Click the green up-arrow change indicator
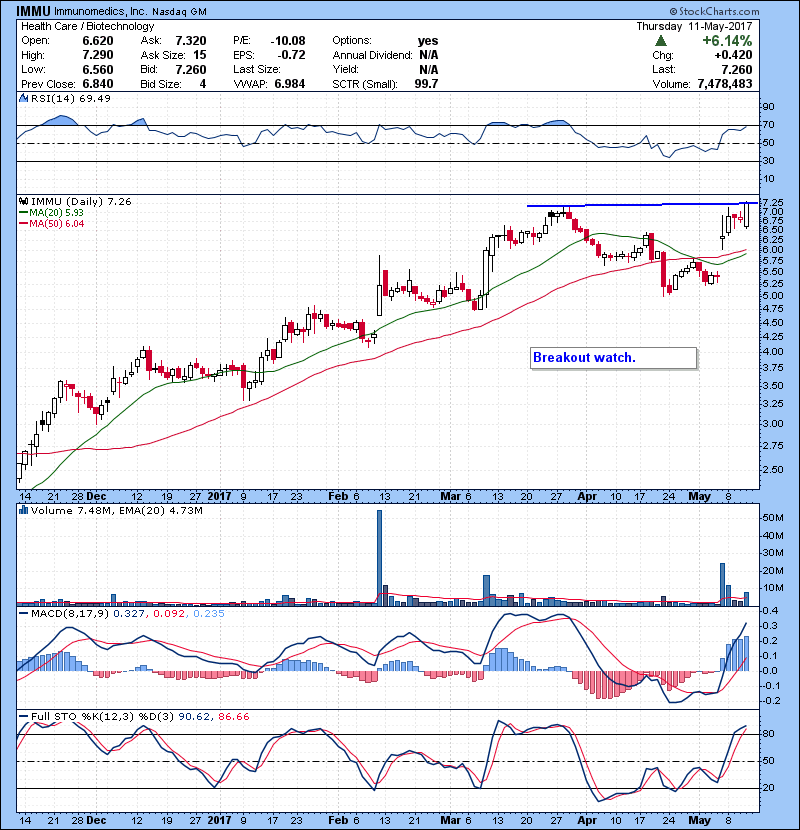The width and height of the screenshot is (800, 830). (660, 41)
